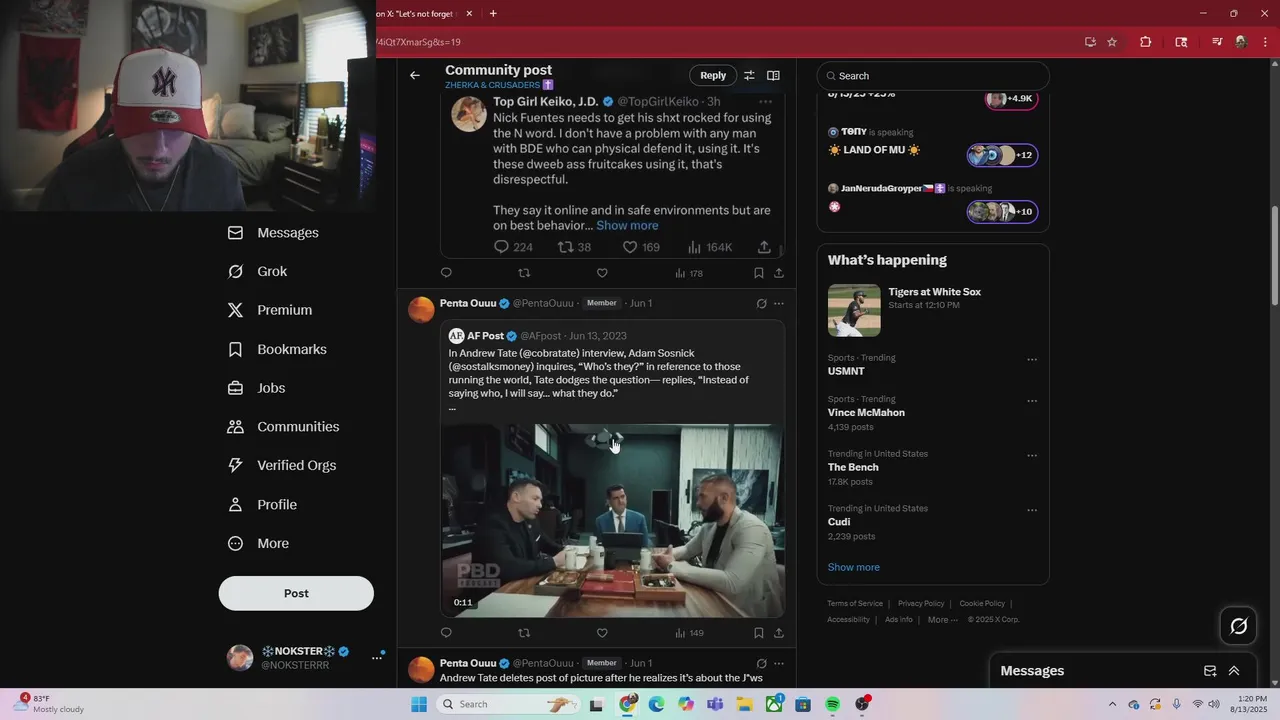Like the post with 178 views

click(x=602, y=273)
